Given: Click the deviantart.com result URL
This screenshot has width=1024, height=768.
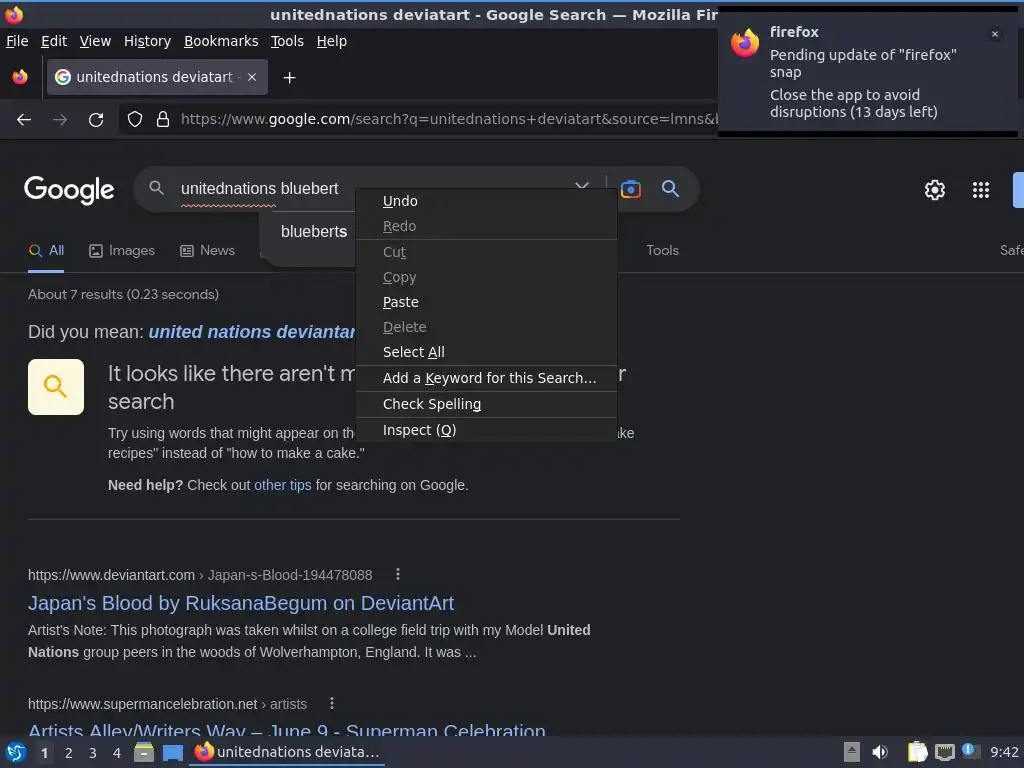Looking at the screenshot, I should (200, 575).
